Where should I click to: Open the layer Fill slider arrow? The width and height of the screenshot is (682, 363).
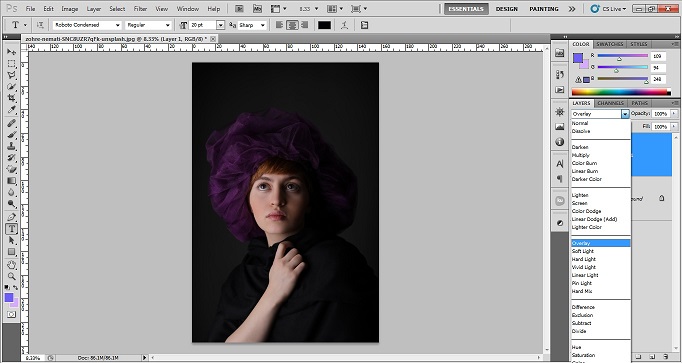pyautogui.click(x=674, y=127)
